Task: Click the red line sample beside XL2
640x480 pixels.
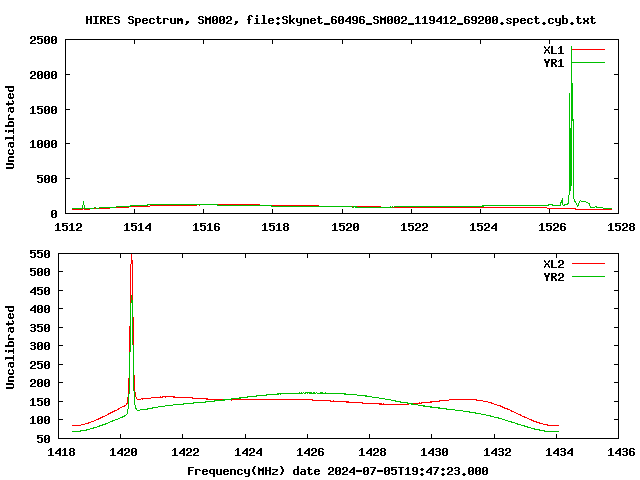Action: pos(588,264)
